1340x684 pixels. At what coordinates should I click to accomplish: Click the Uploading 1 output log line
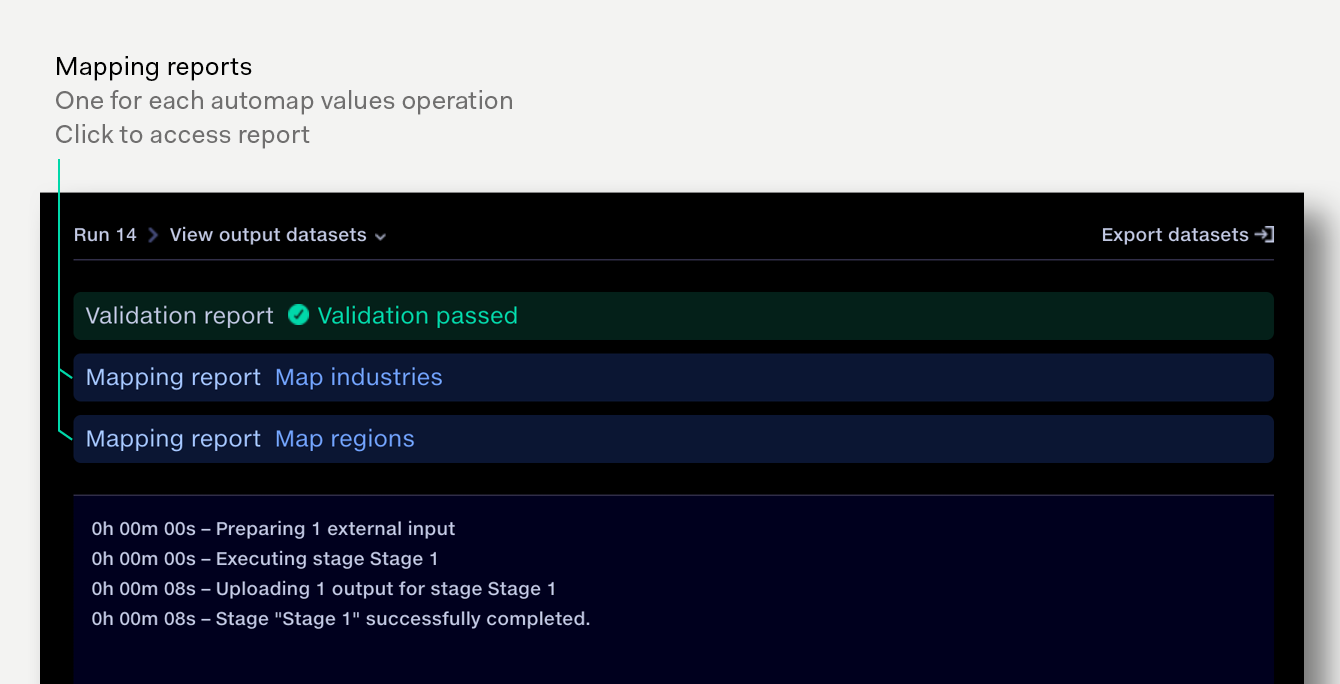coord(322,588)
